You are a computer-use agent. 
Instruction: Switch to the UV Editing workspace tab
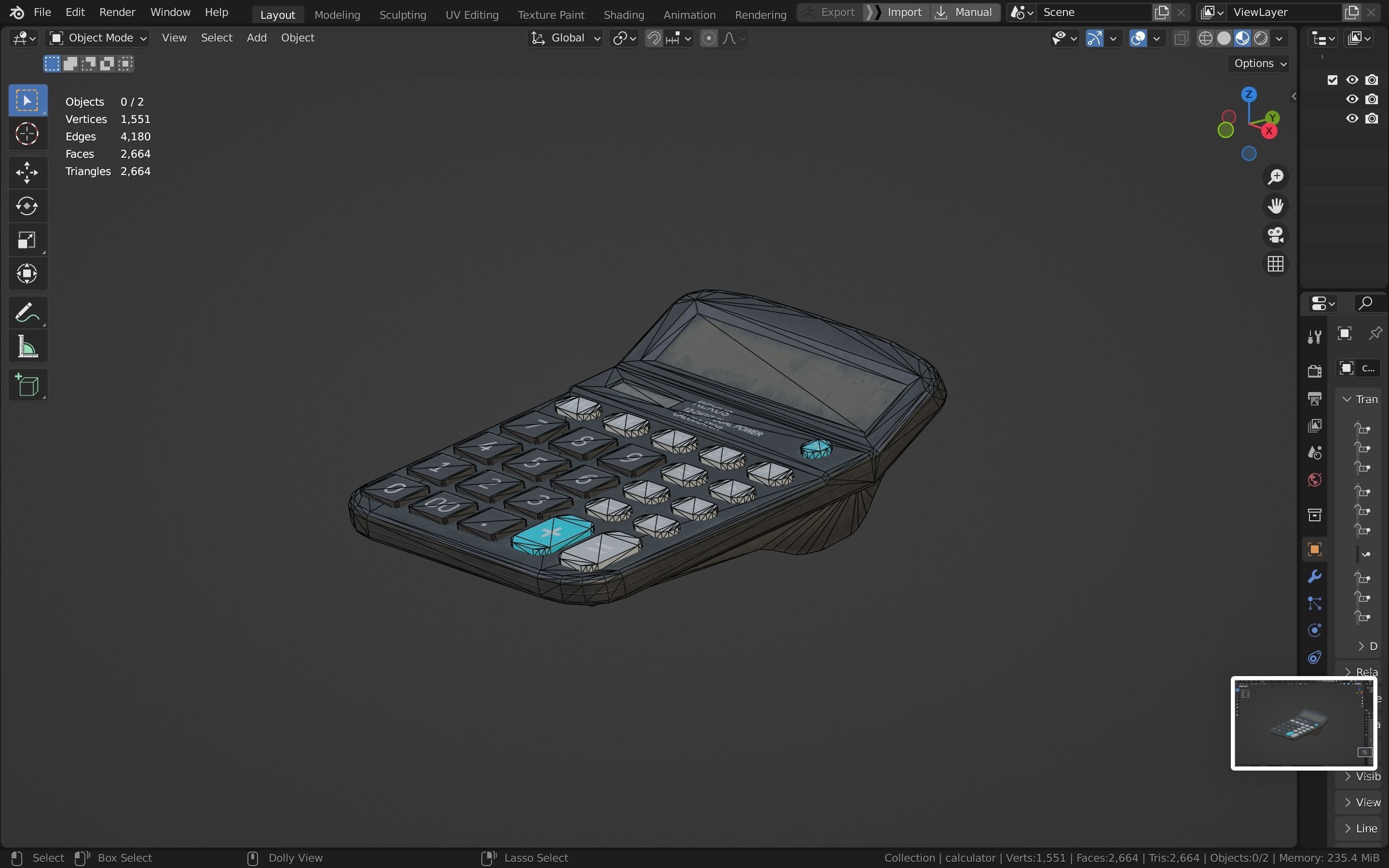coord(472,14)
